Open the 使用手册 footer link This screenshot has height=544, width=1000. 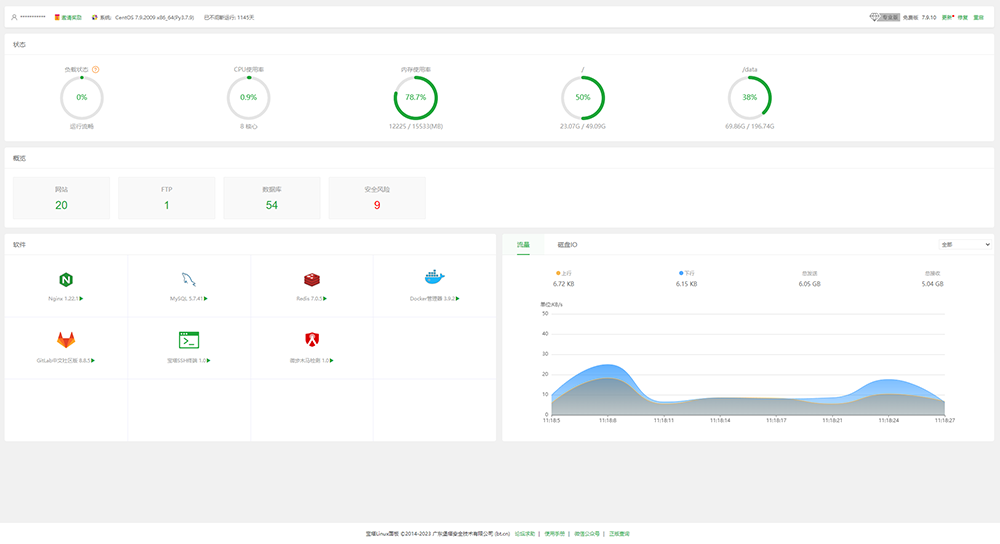tap(555, 534)
